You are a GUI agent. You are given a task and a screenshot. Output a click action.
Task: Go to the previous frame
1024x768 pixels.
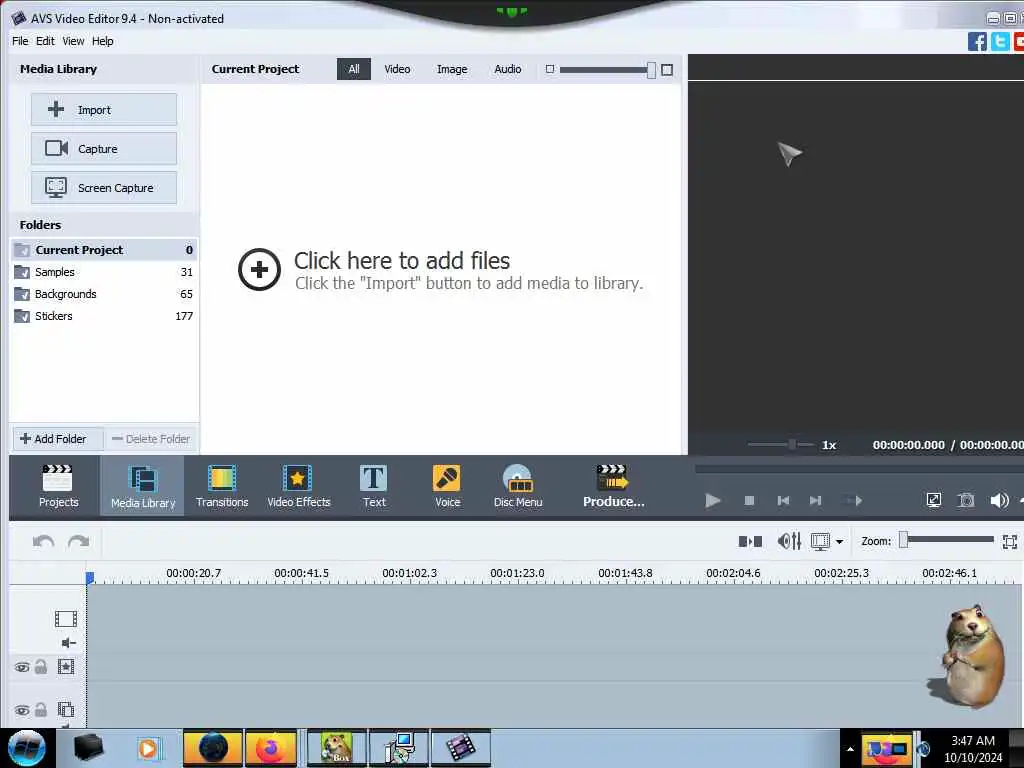coord(783,500)
